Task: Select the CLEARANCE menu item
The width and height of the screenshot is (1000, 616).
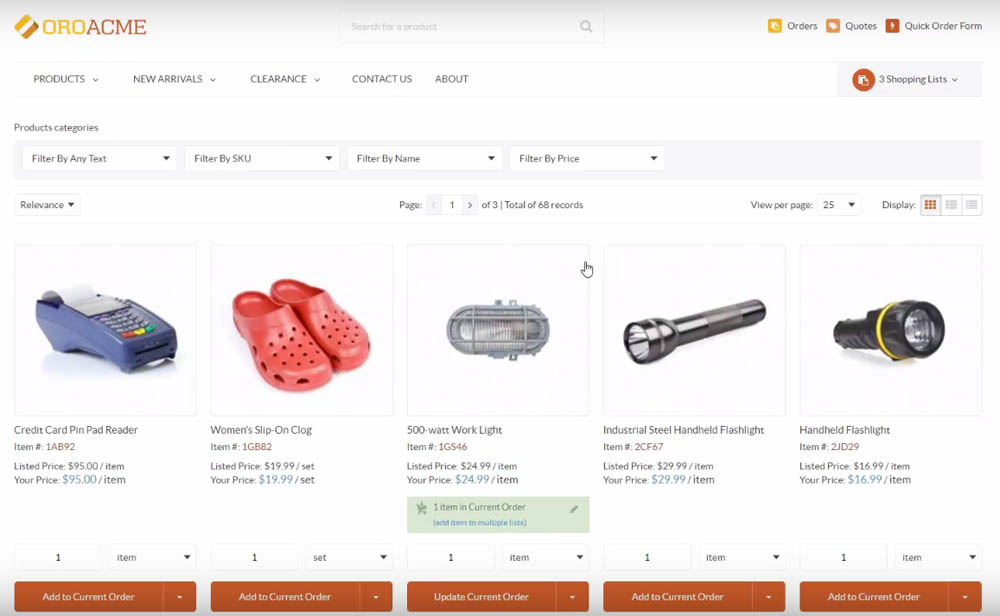Action: (279, 79)
